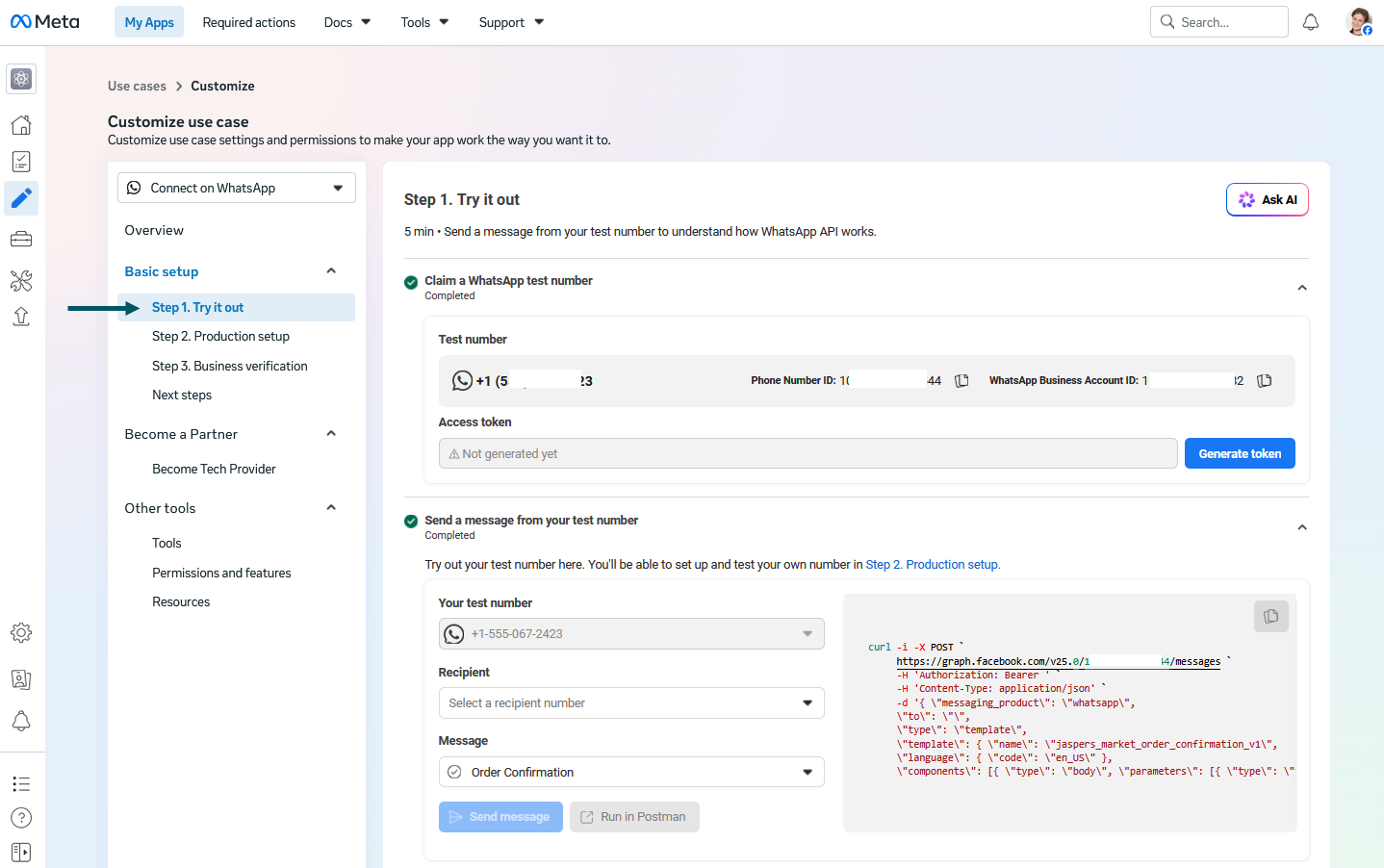1384x868 pixels.
Task: Click the Ask AI button
Action: pos(1268,200)
